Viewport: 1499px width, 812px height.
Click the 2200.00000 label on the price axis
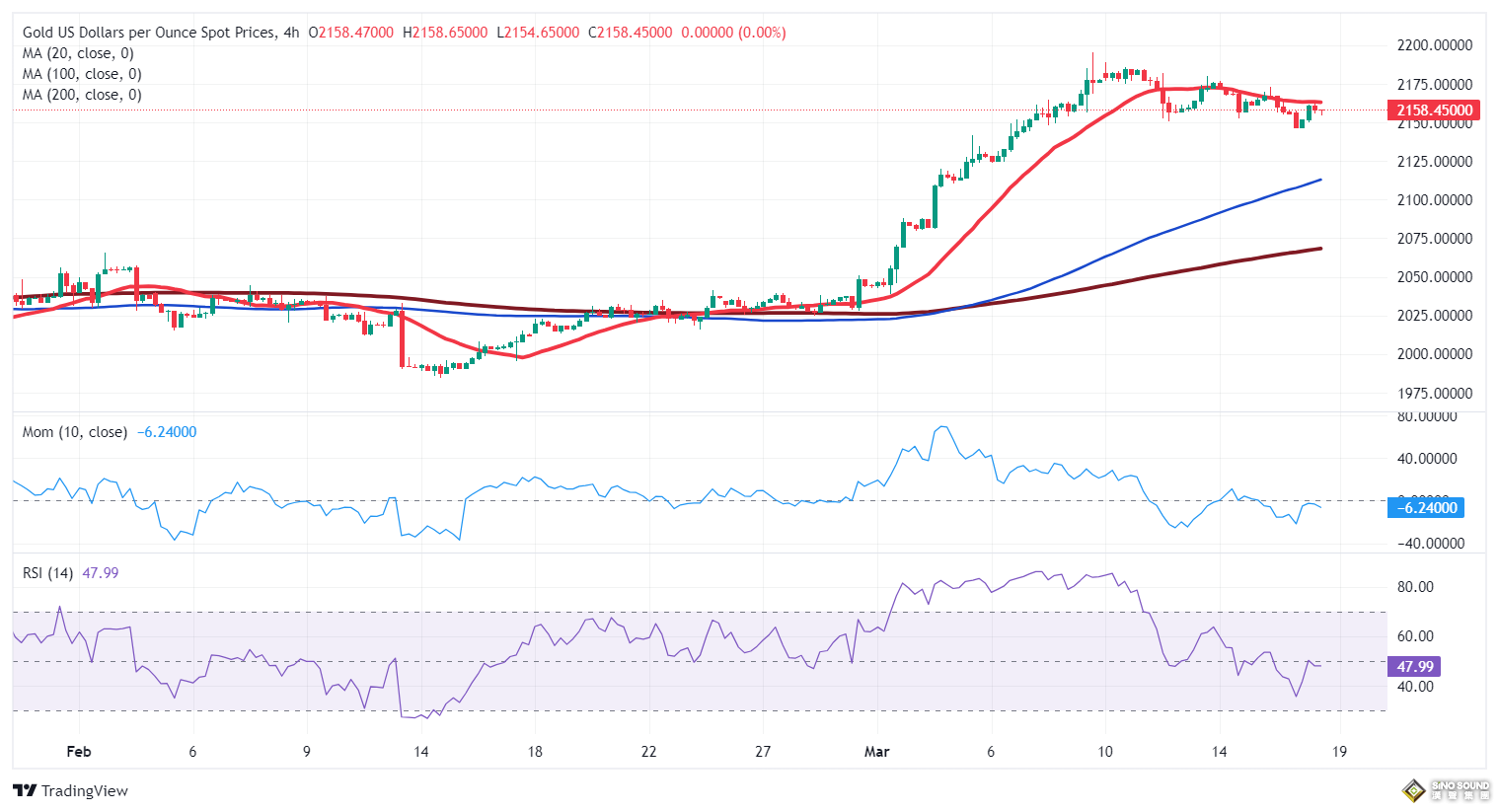pos(1434,45)
